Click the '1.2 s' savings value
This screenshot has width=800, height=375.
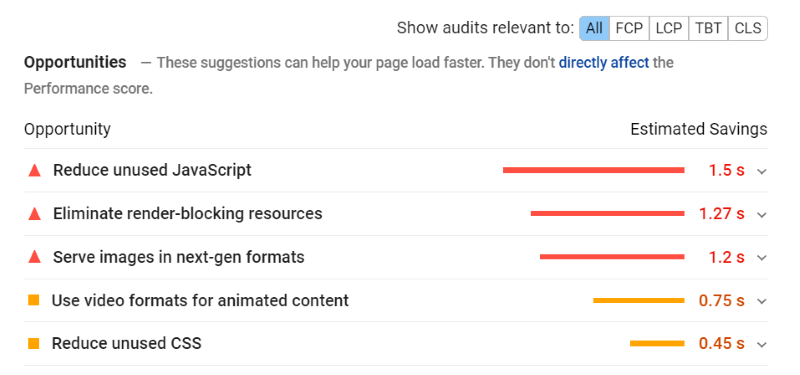click(x=727, y=257)
